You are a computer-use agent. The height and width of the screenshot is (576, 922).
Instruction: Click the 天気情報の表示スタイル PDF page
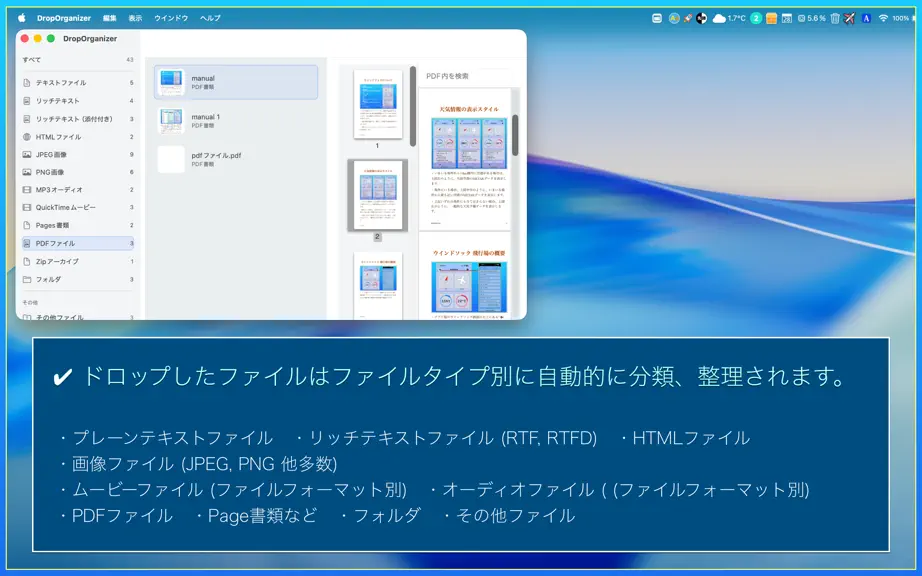pyautogui.click(x=465, y=159)
